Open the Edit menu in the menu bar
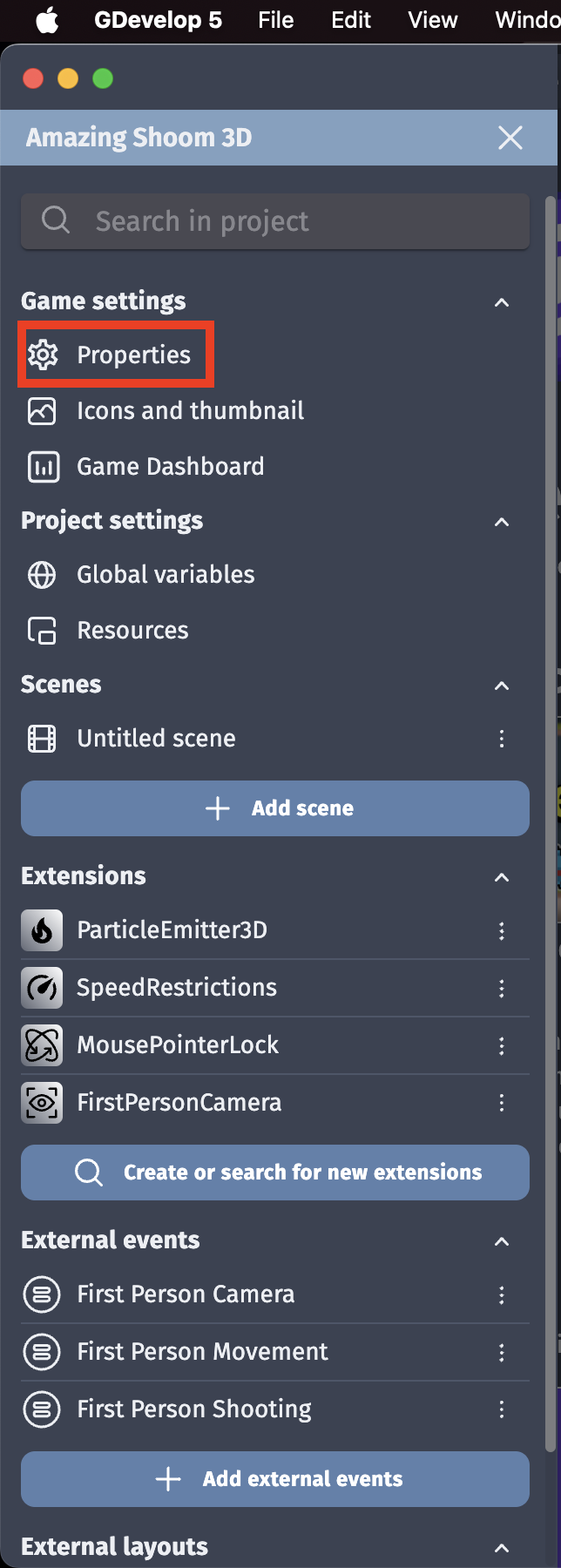Viewport: 561px width, 1568px height. point(350,20)
